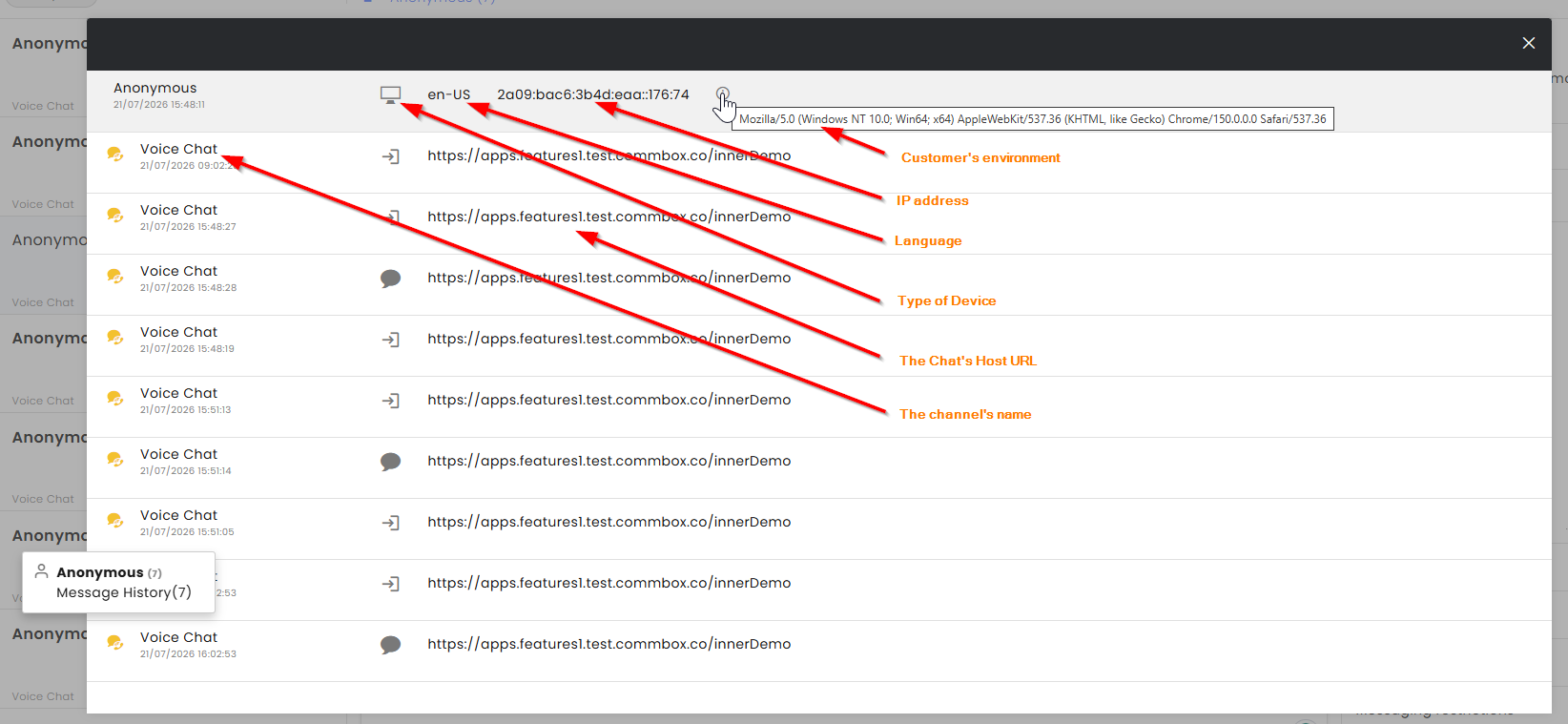Click the innerDemo URL in the 15:48:27 row
Image resolution: width=1568 pixels, height=724 pixels.
pos(609,217)
